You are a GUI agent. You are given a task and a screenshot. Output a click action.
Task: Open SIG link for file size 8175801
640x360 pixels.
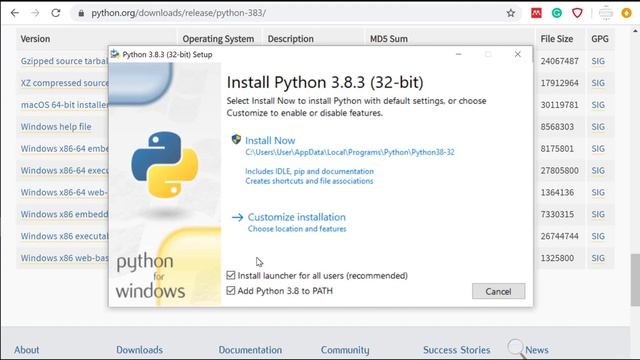598,149
